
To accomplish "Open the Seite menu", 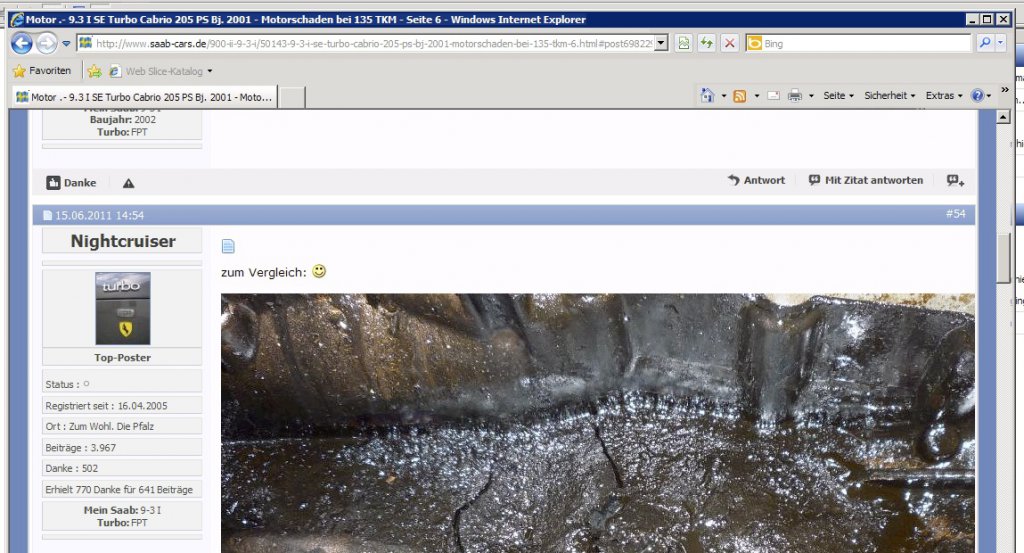I will point(838,96).
